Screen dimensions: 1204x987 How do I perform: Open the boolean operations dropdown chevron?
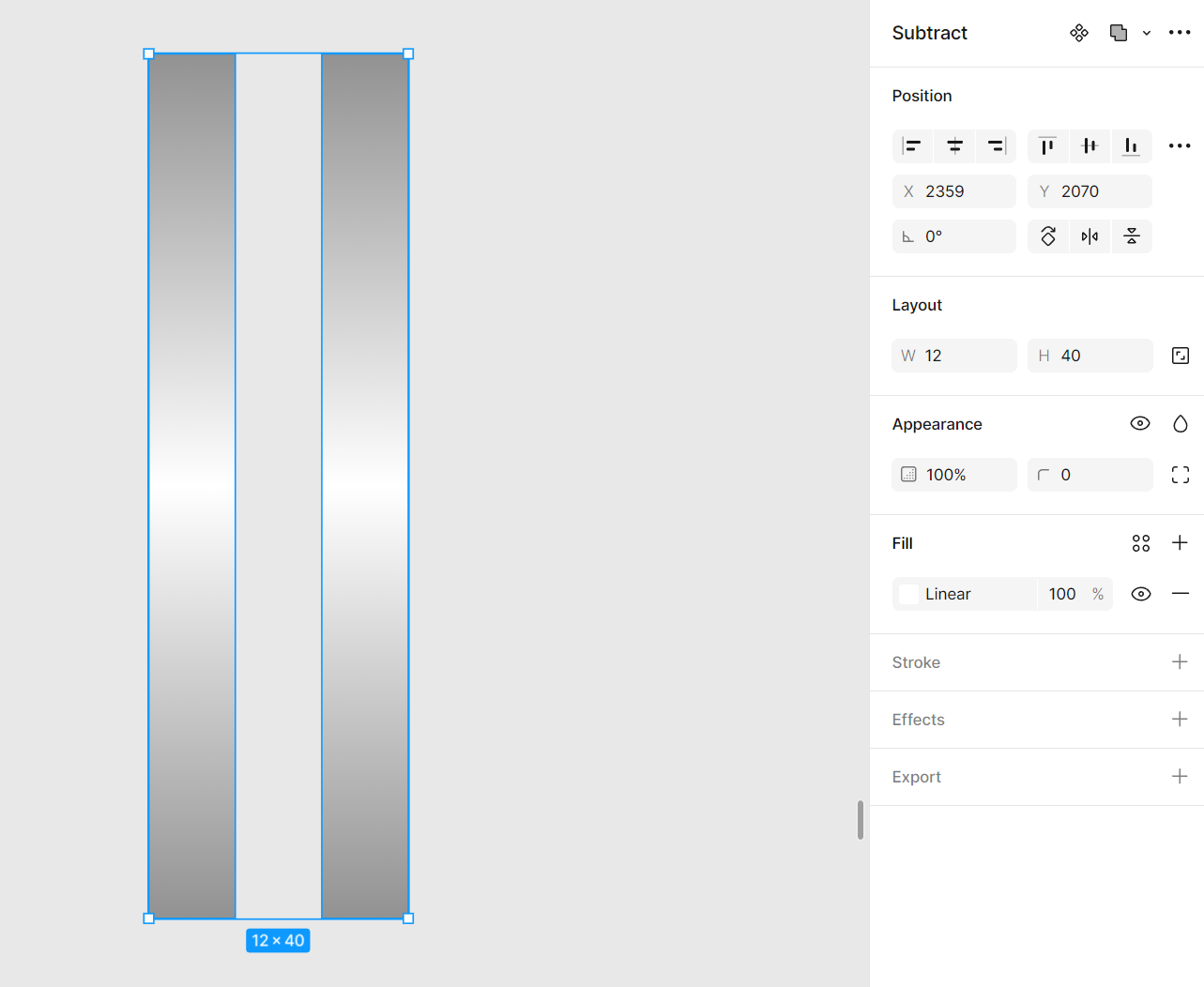1146,34
